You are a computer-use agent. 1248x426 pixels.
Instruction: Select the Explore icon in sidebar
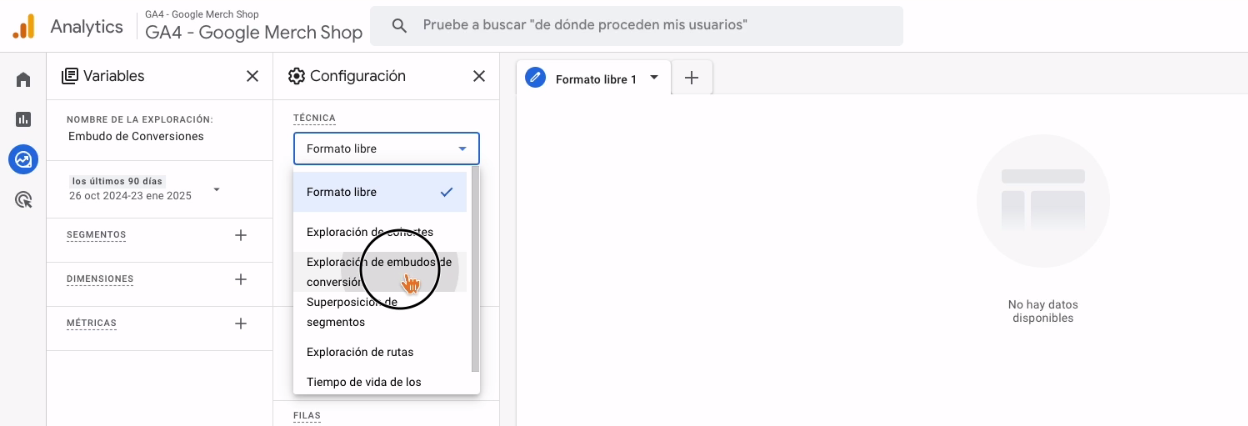(23, 159)
